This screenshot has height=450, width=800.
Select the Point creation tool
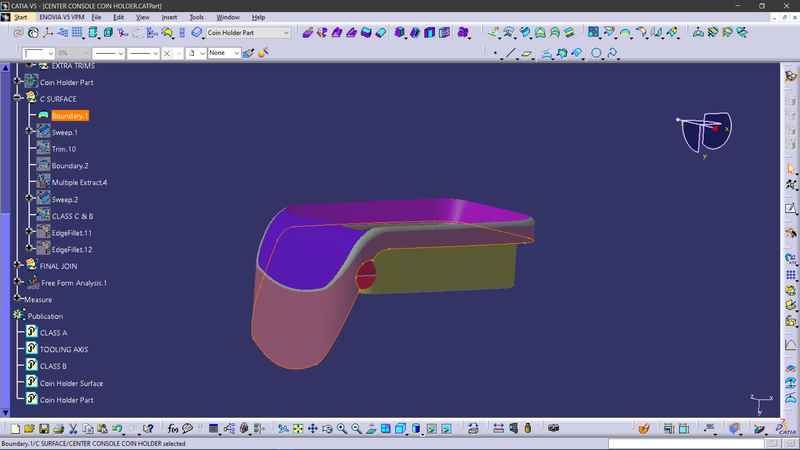tap(495, 53)
